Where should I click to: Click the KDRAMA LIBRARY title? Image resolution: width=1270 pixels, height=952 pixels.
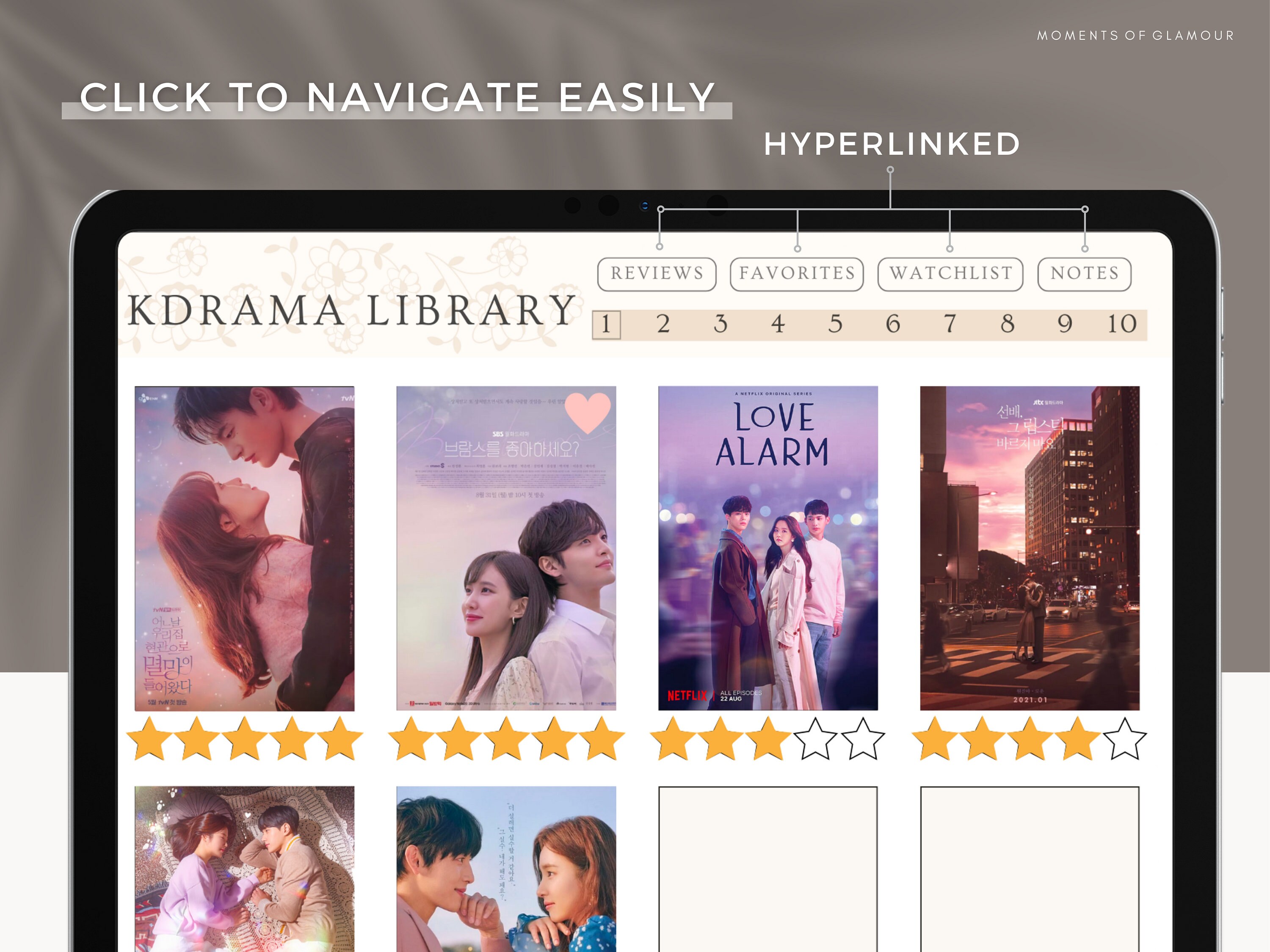tap(351, 311)
